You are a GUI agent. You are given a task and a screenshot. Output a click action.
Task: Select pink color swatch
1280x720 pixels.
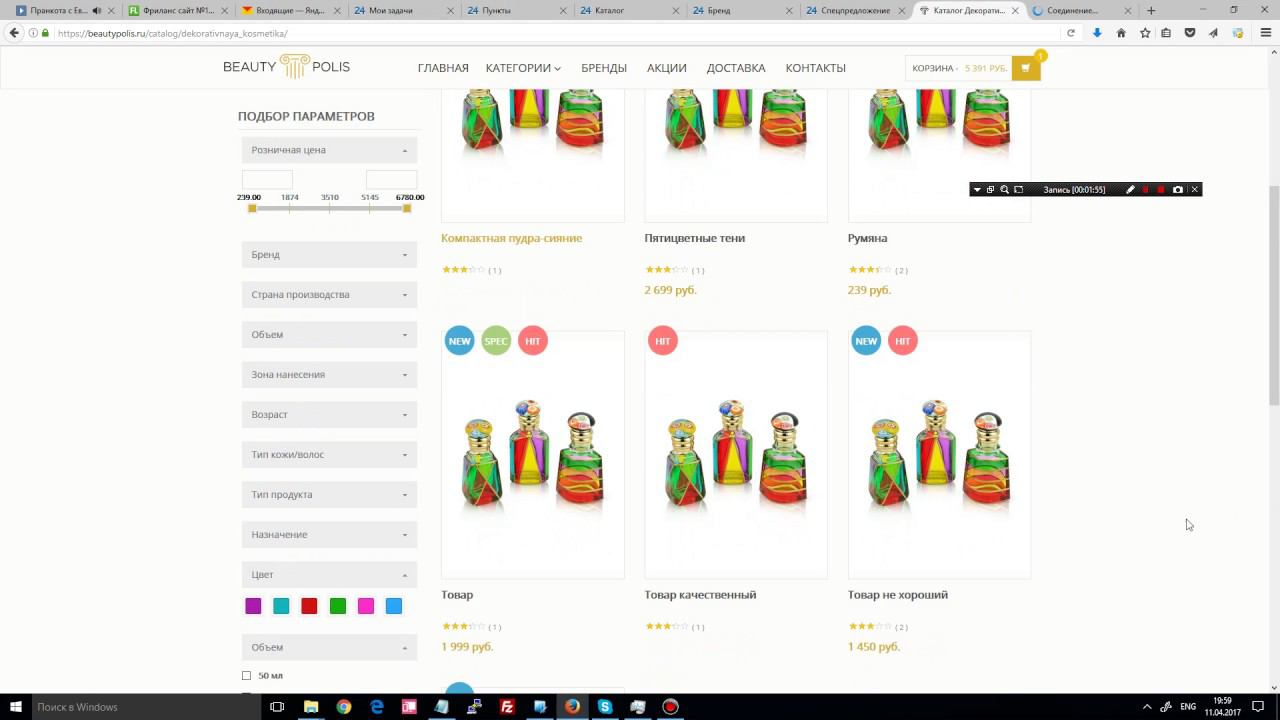click(366, 606)
